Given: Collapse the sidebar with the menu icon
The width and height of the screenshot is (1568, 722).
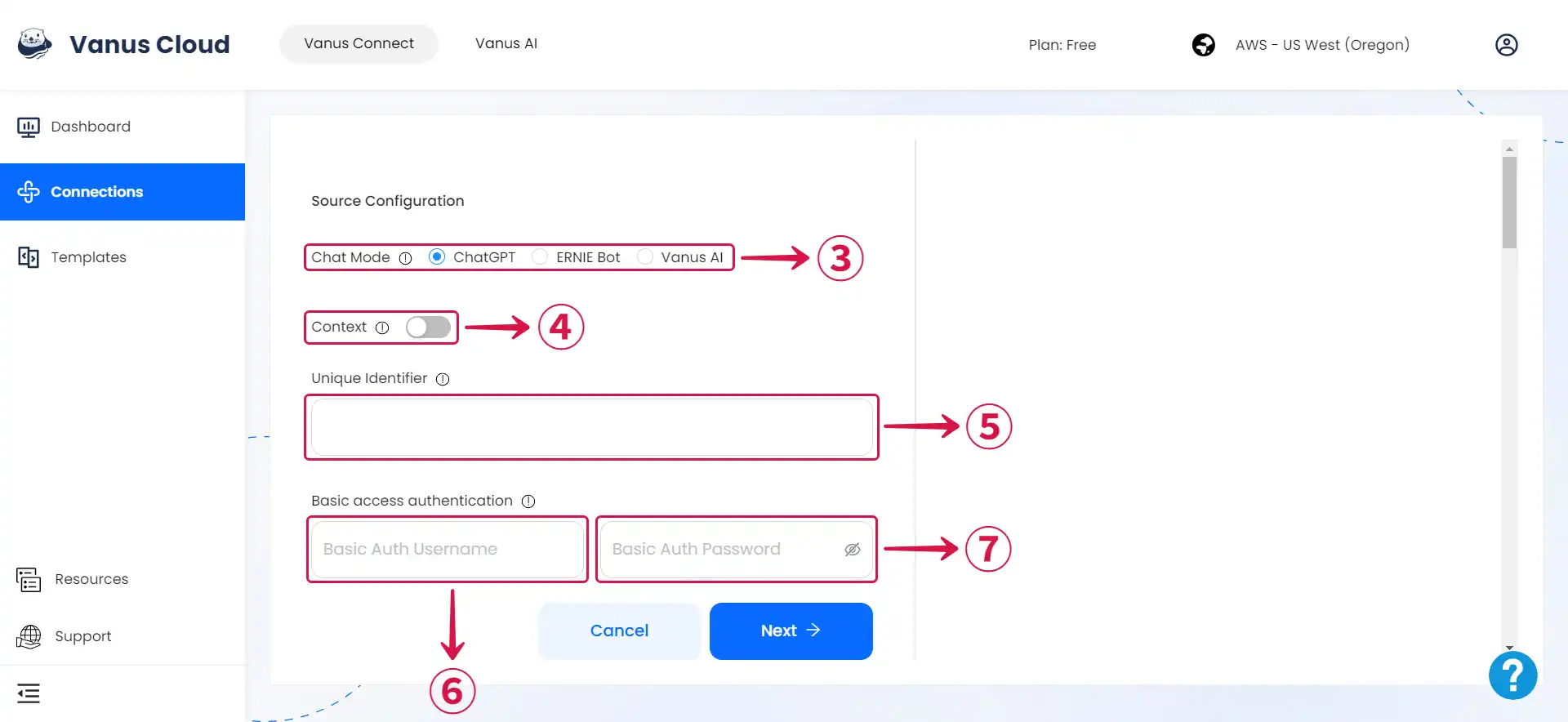Looking at the screenshot, I should (x=29, y=693).
